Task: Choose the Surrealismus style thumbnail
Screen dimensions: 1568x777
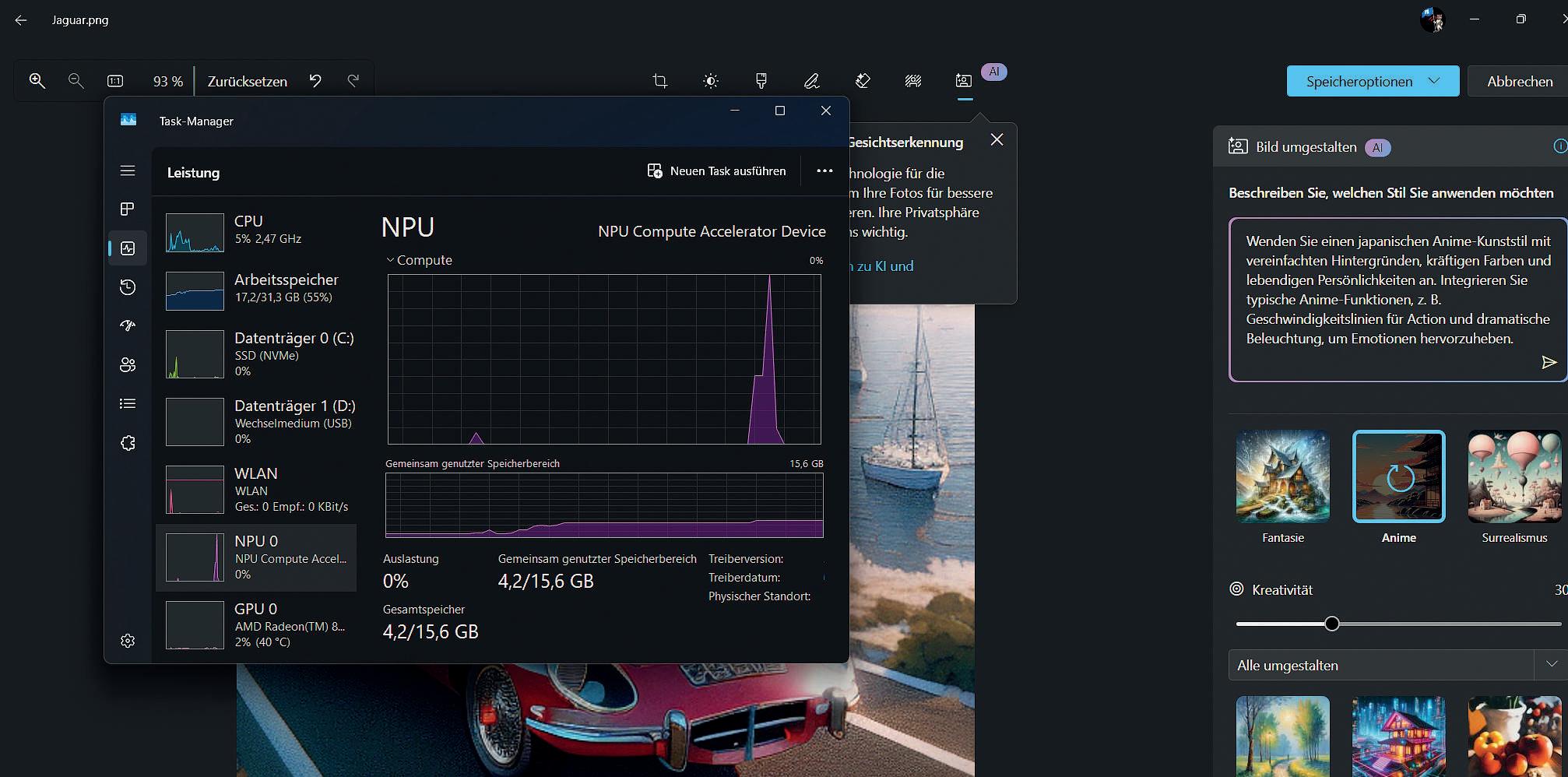Action: pyautogui.click(x=1515, y=476)
